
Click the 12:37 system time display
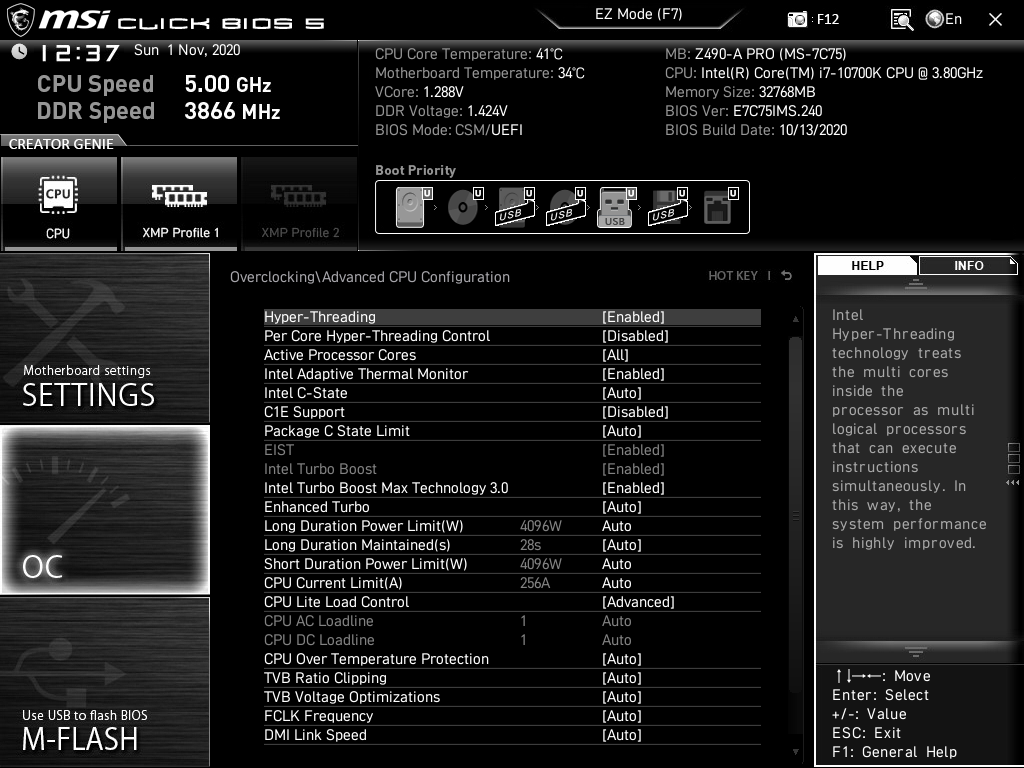[x=80, y=52]
